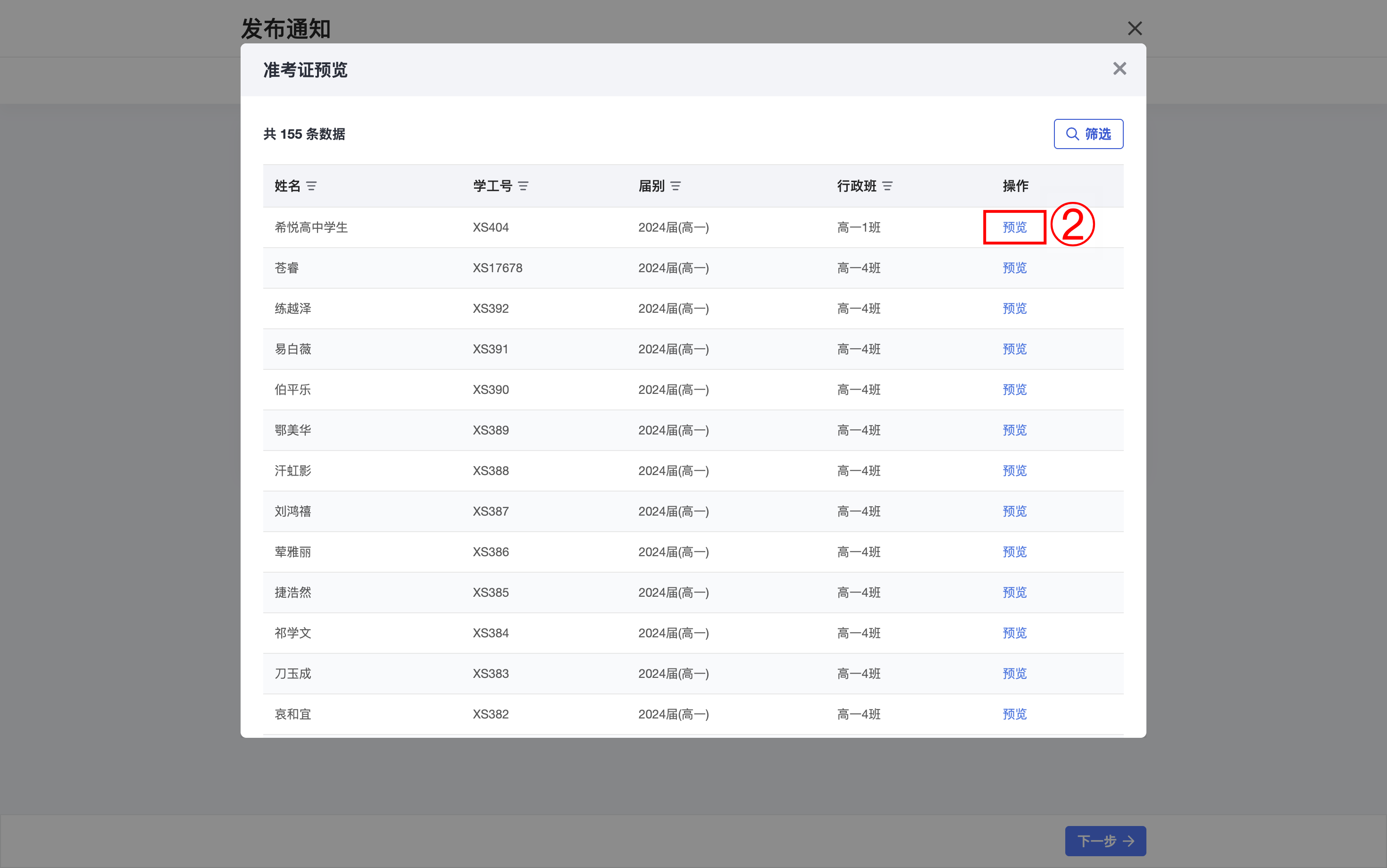Click student ID XS385
Image resolution: width=1387 pixels, height=868 pixels.
[x=491, y=593]
